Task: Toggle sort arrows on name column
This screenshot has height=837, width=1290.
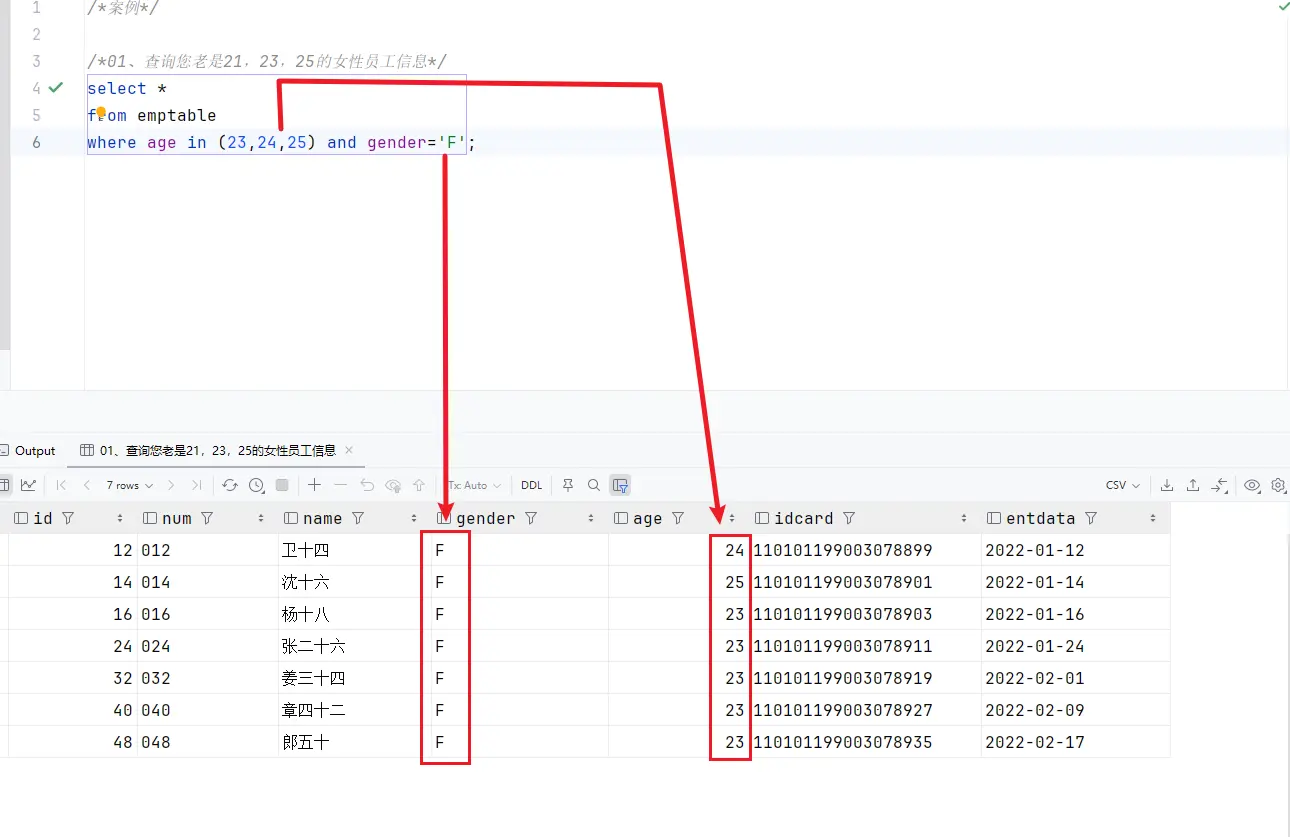Action: pyautogui.click(x=414, y=518)
